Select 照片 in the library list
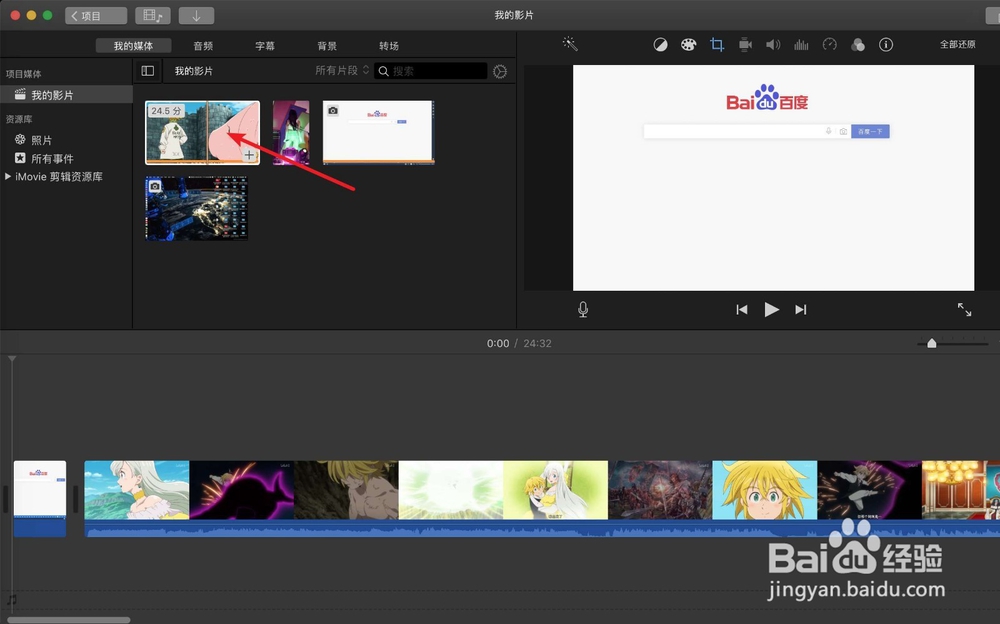Viewport: 1000px width, 624px height. pos(33,140)
